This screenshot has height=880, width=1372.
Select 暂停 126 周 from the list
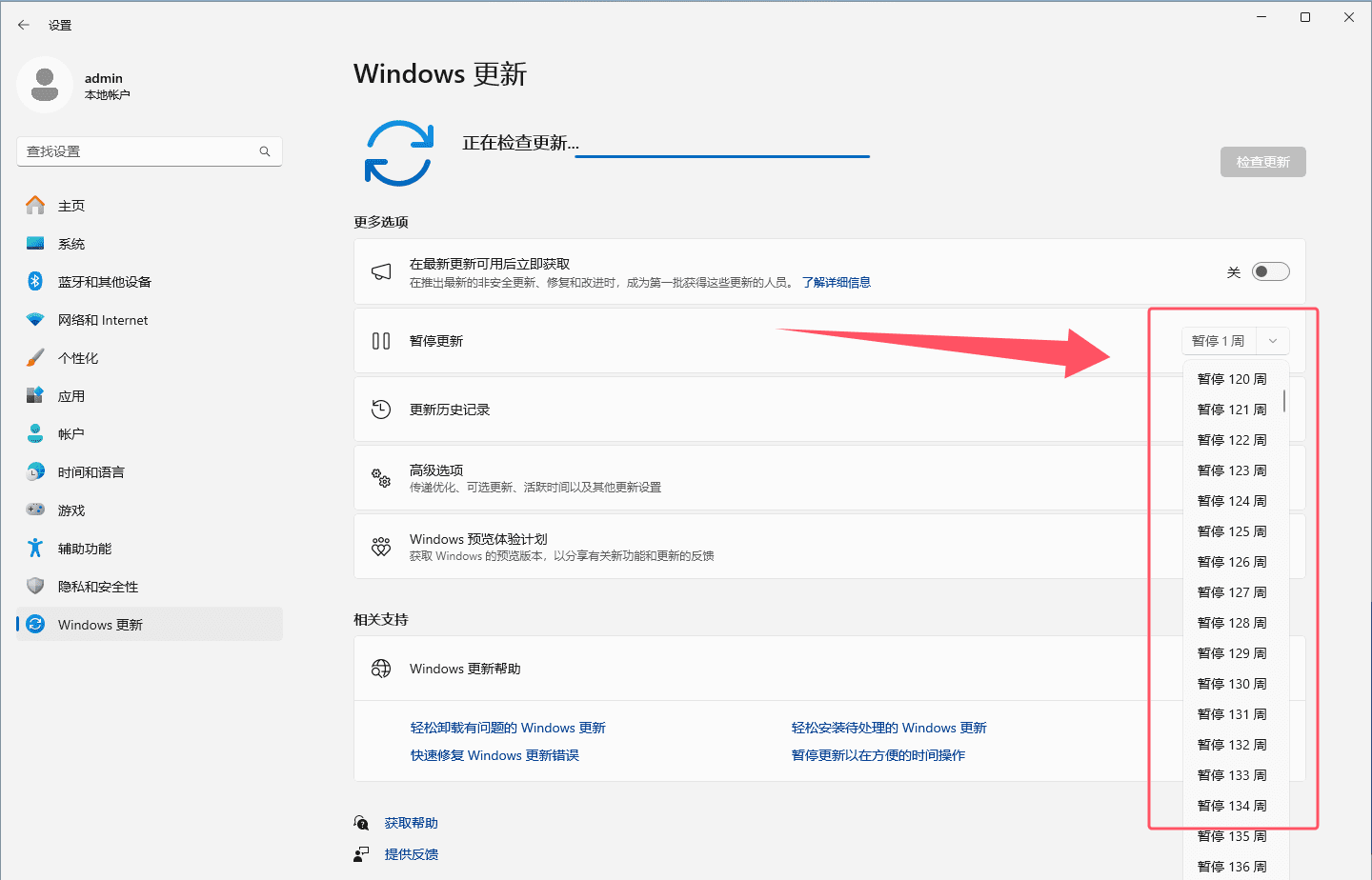pyautogui.click(x=1232, y=562)
